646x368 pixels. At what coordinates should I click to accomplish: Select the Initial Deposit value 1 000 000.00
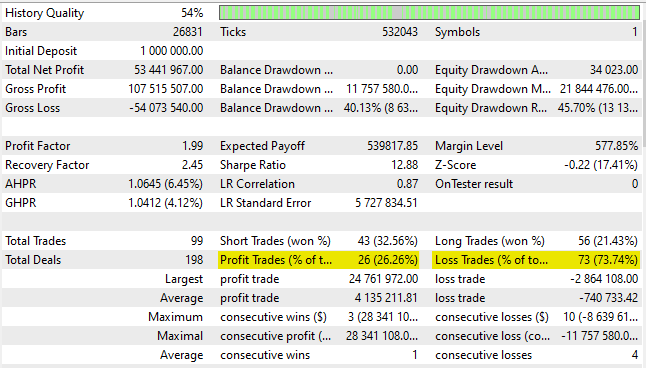(171, 51)
